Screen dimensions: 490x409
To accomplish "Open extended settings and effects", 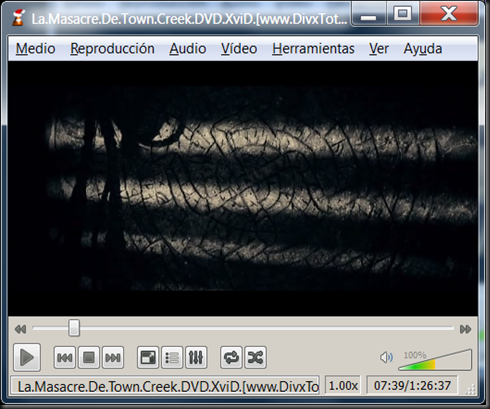I will pos(196,357).
